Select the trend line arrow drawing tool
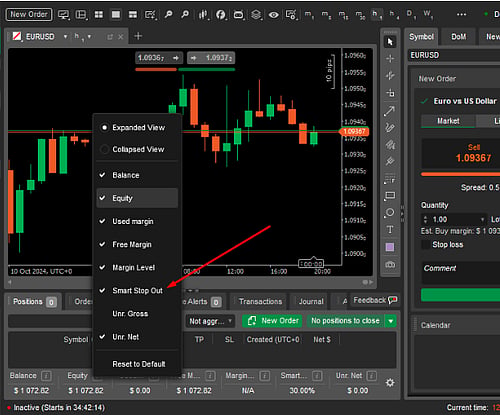This screenshot has width=500, height=415. pyautogui.click(x=390, y=110)
